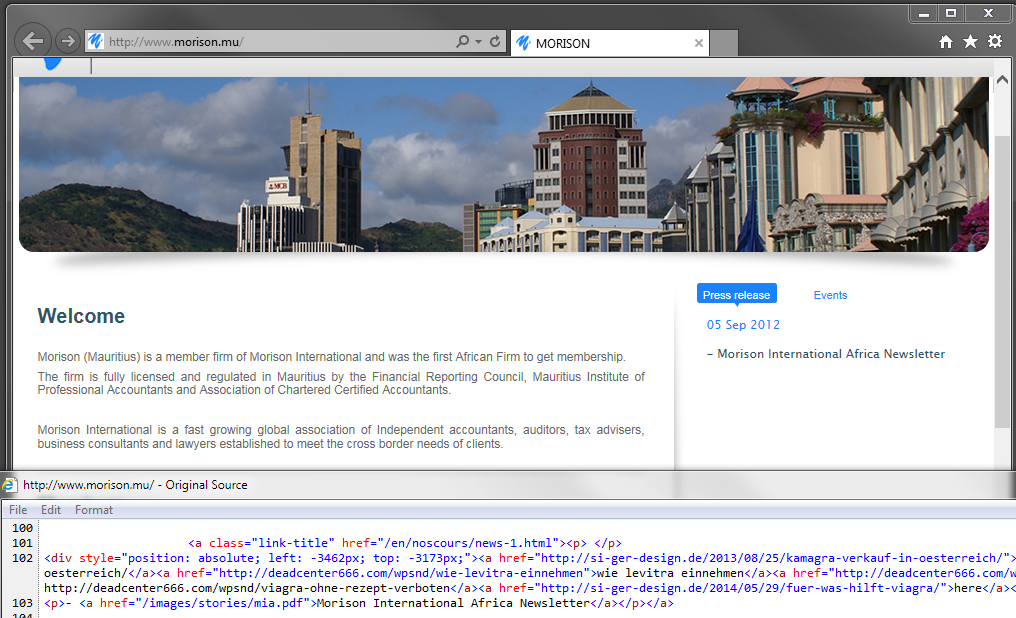The image size is (1016, 618).
Task: Open the Edit menu in Original Source
Action: tap(51, 510)
